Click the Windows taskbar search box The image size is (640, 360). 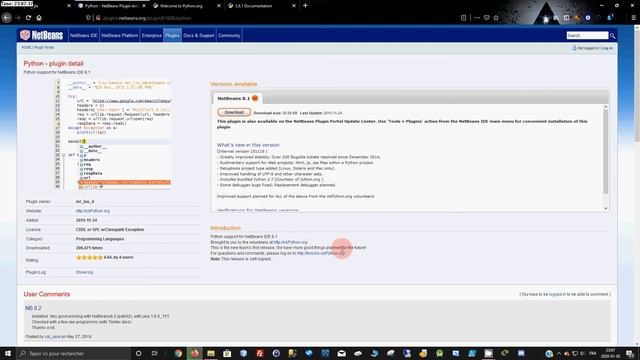(x=74, y=353)
